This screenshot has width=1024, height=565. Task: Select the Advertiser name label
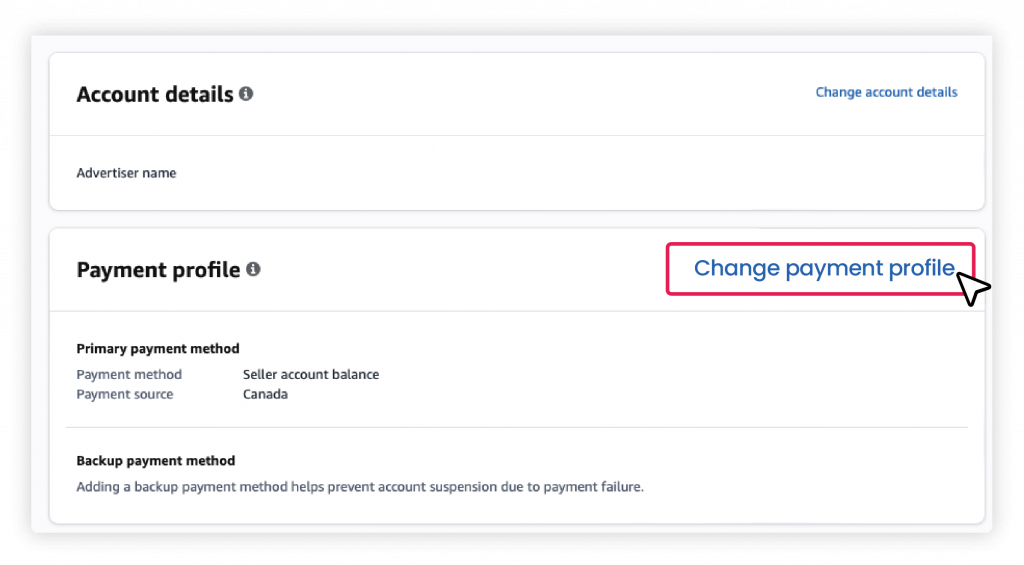coord(126,173)
